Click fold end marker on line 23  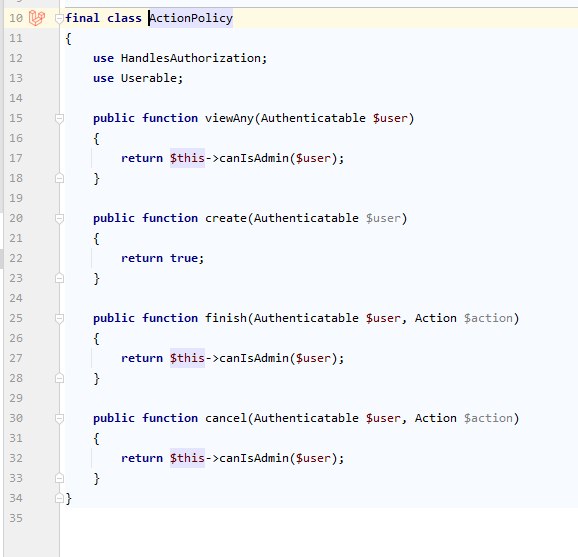click(x=59, y=278)
